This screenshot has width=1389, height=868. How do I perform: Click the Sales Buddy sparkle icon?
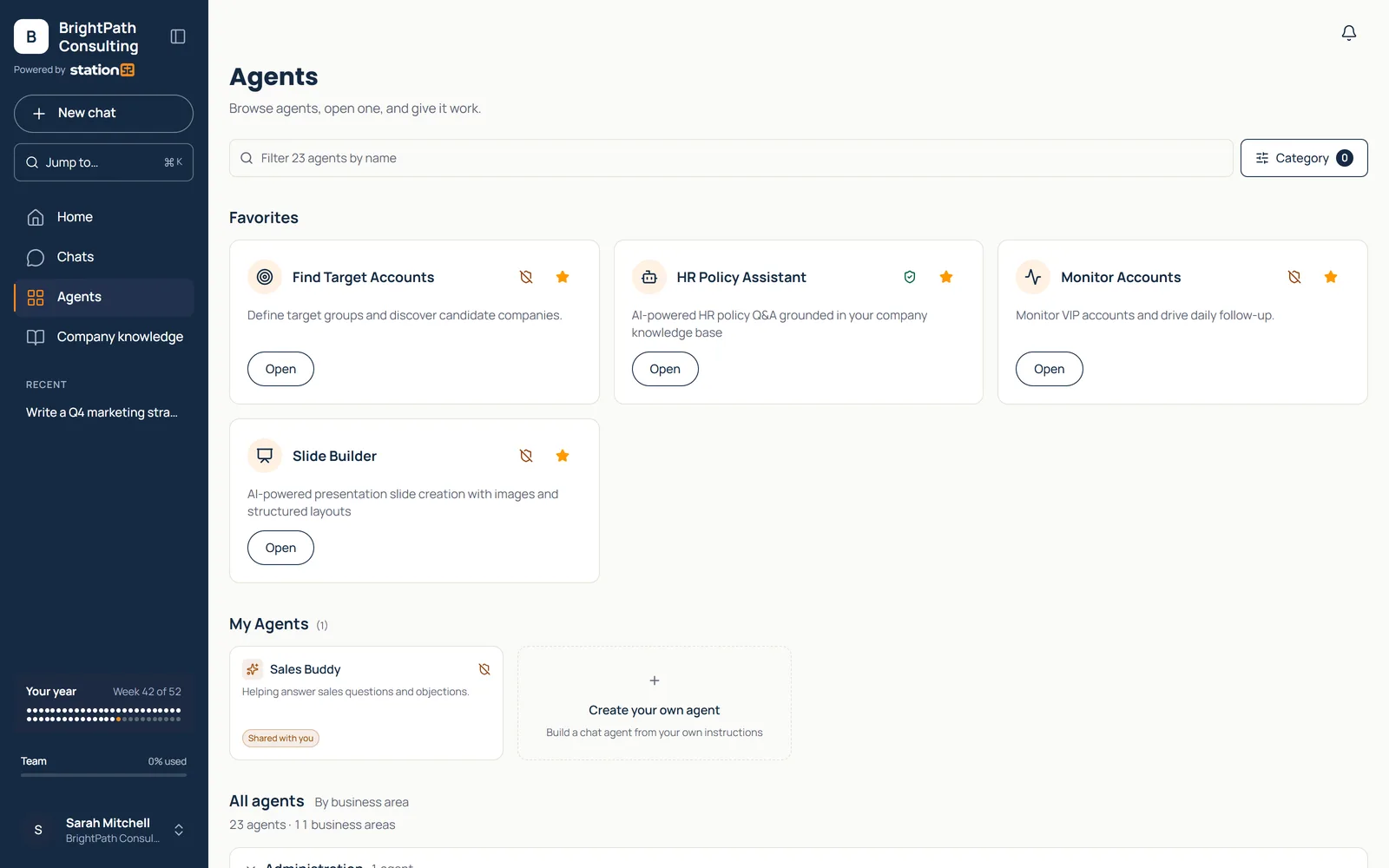point(253,669)
